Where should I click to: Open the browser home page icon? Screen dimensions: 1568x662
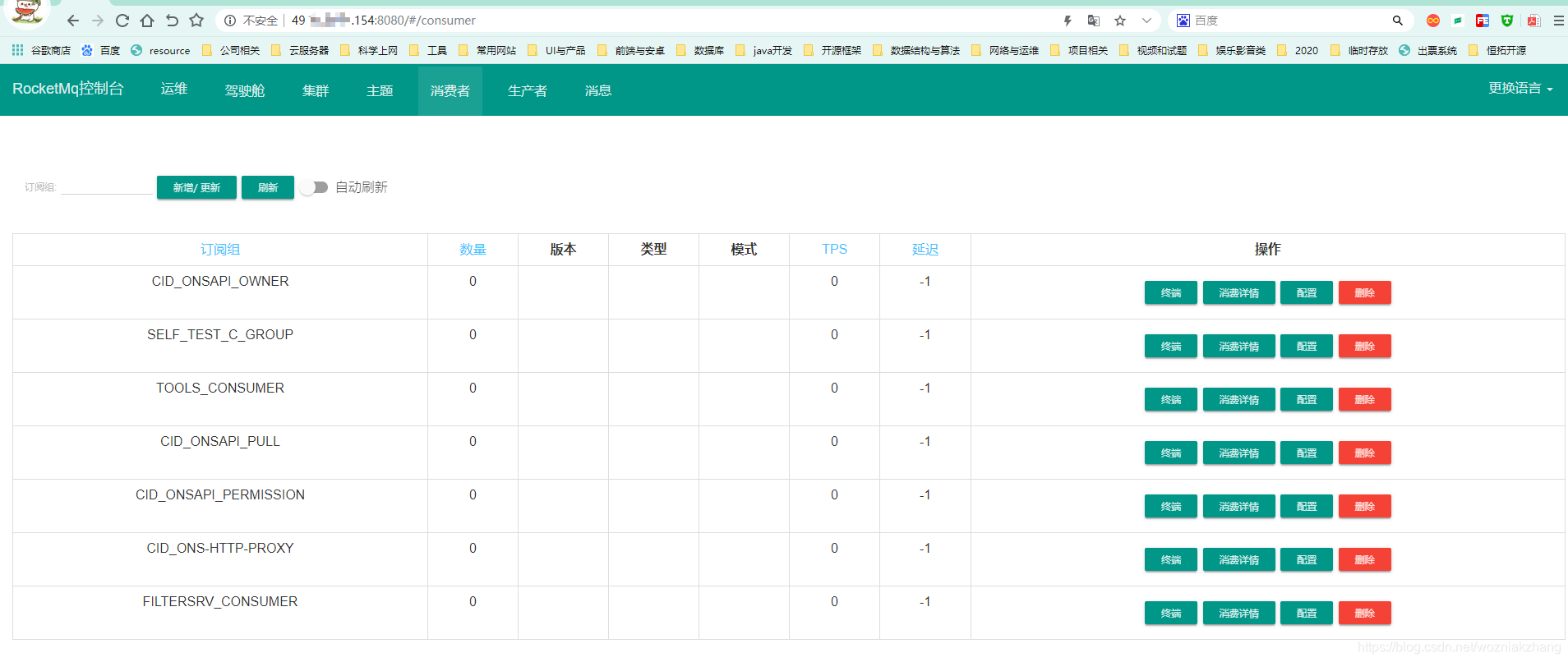147,21
